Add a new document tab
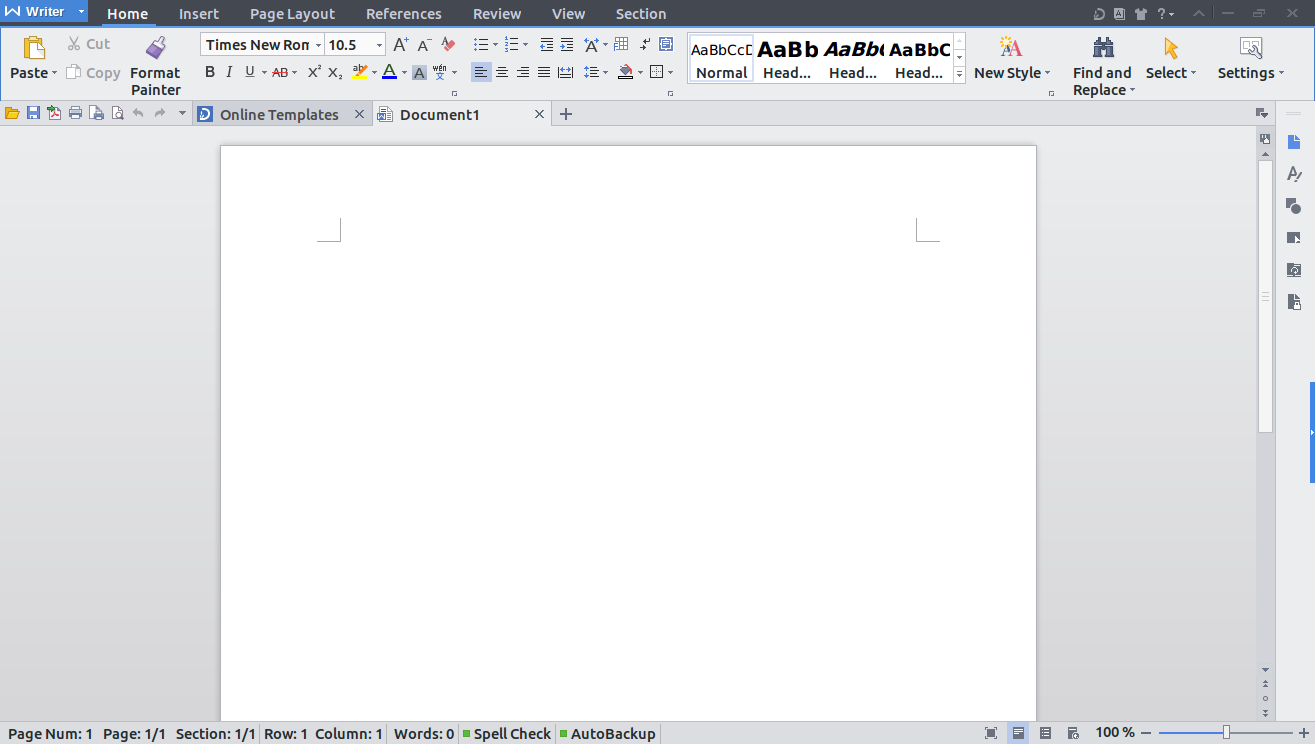Screen dimensions: 1315x744 [x=566, y=114]
